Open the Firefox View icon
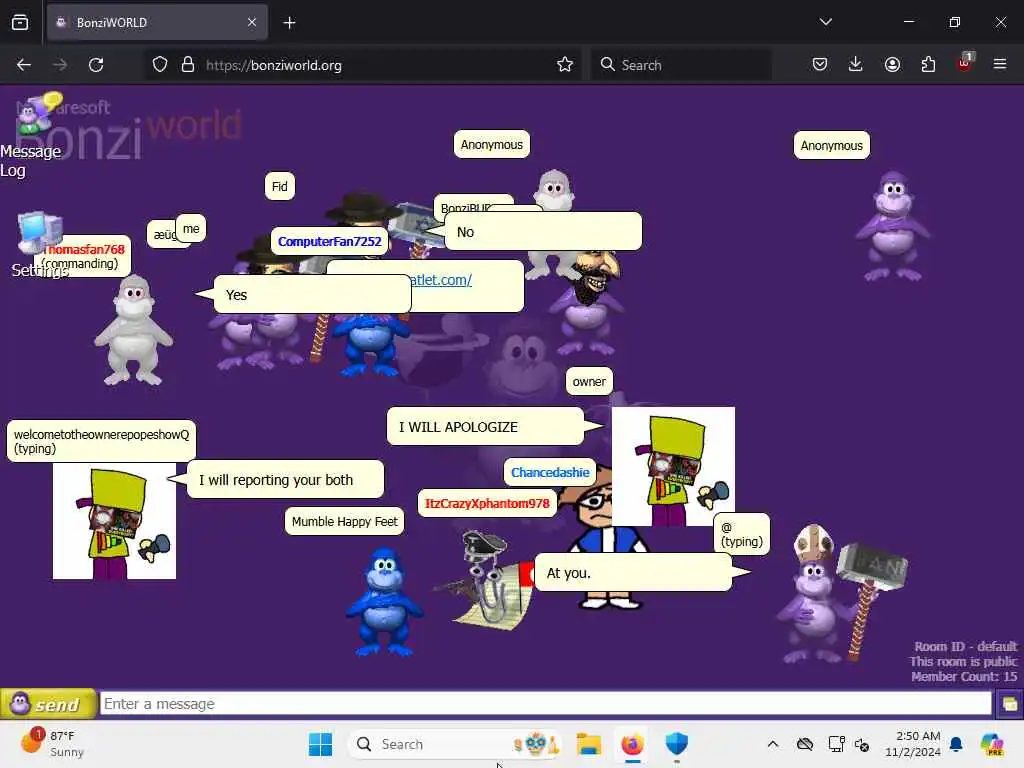This screenshot has height=768, width=1024. coord(20,22)
